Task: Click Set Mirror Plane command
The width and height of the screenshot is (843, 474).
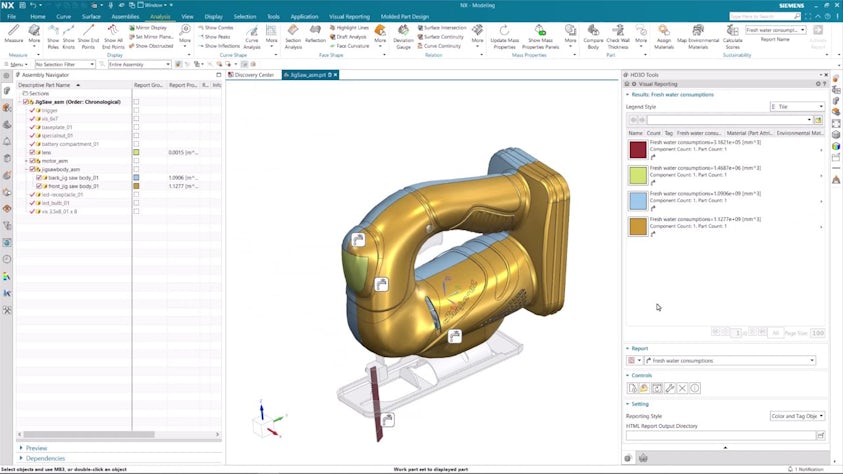Action: (x=151, y=37)
